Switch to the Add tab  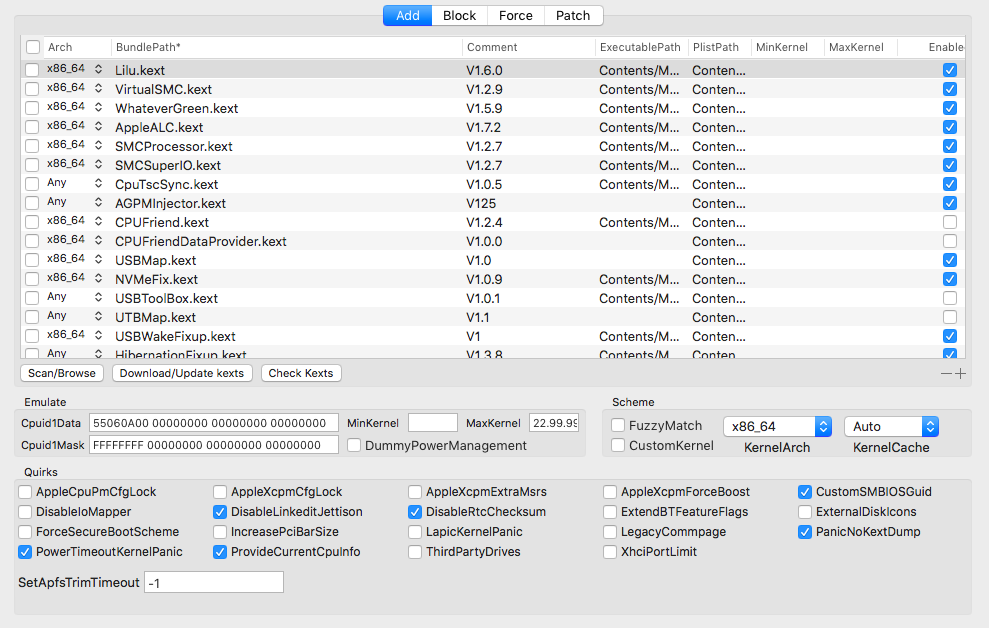coord(407,16)
